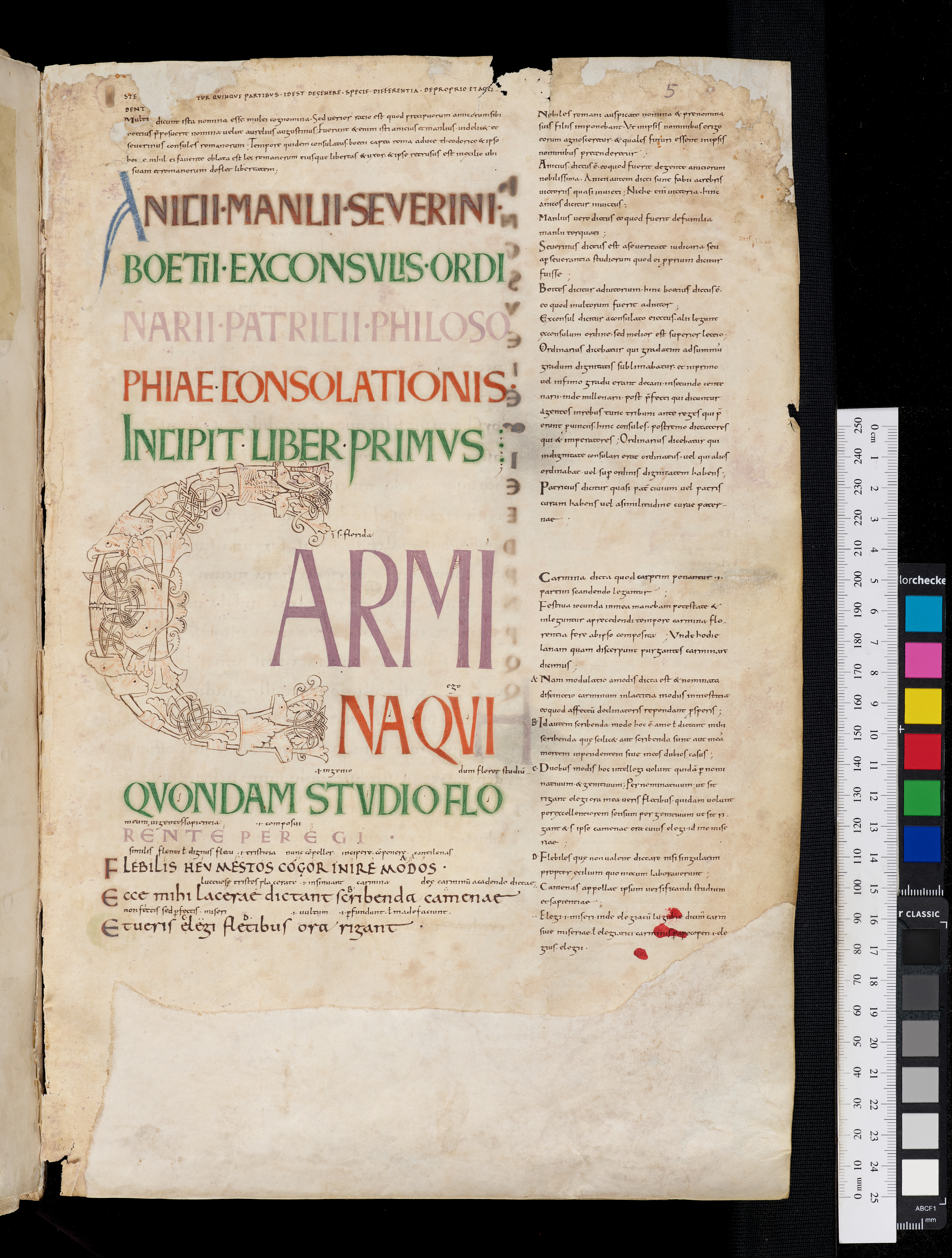The width and height of the screenshot is (952, 1258).
Task: Click the verse 'Et ueris elegi fletibus ora rigant'
Action: coord(263,928)
